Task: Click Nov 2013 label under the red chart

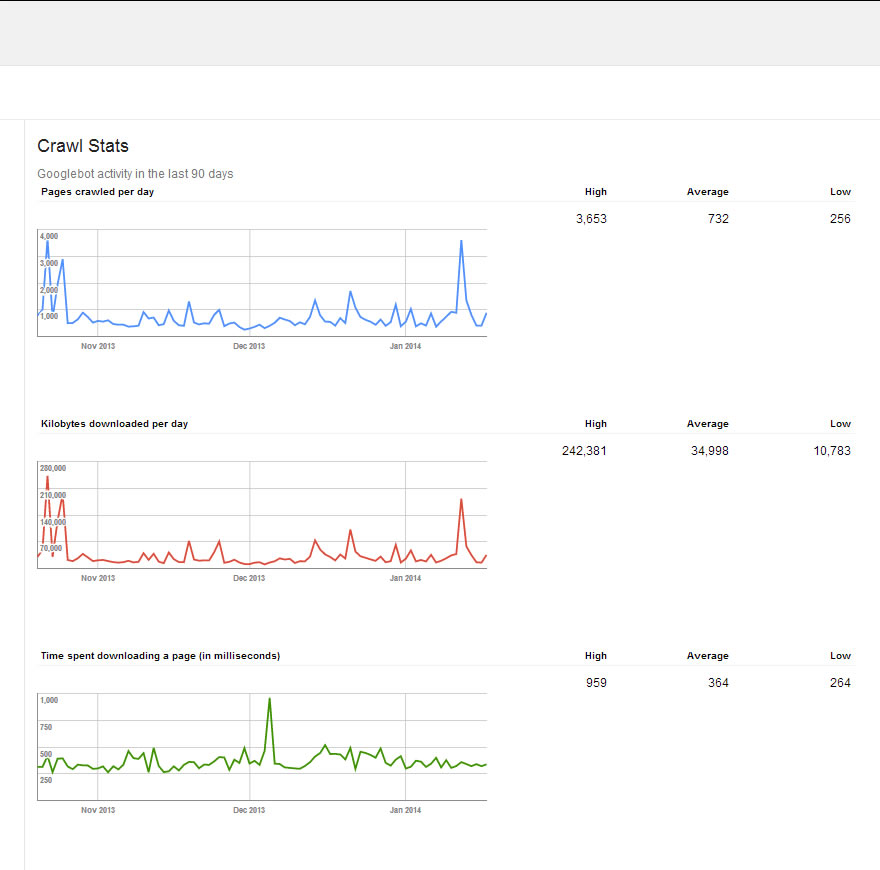Action: point(97,578)
